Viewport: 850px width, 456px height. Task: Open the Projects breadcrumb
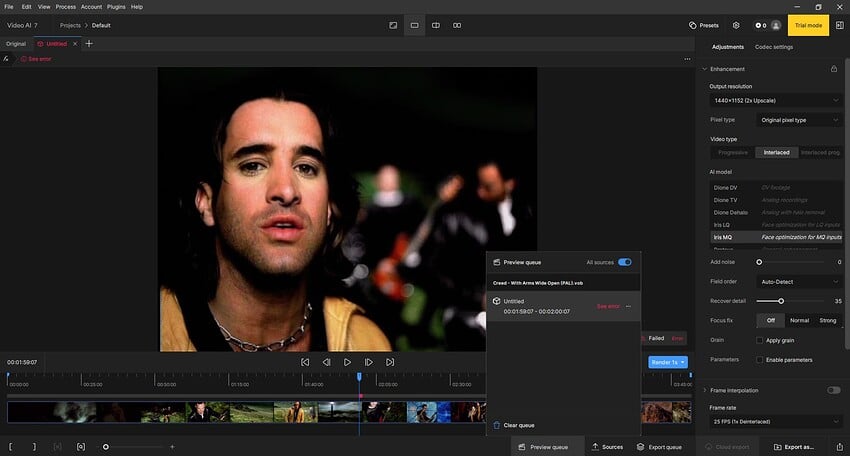(70, 25)
